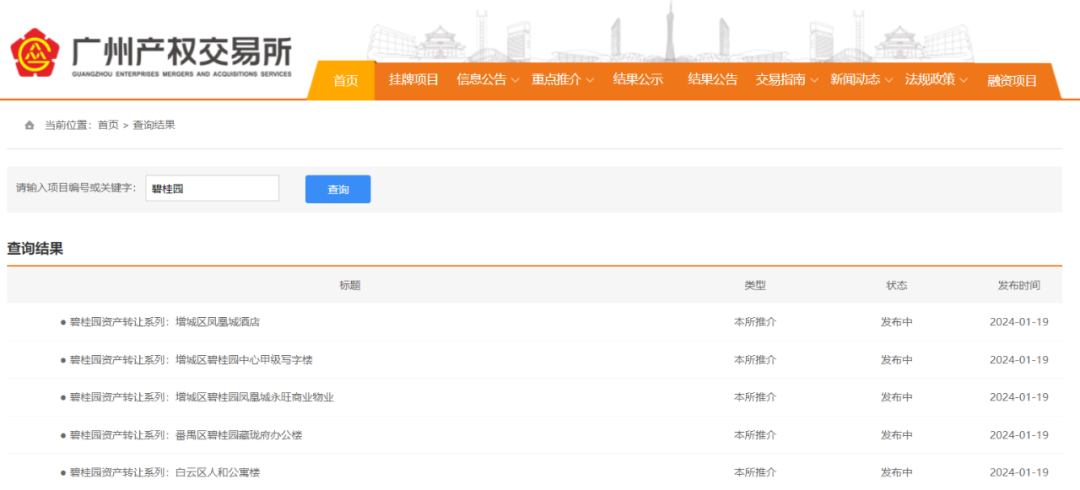1080x490 pixels.
Task: Open the 融资项目 menu item
Action: (1012, 81)
